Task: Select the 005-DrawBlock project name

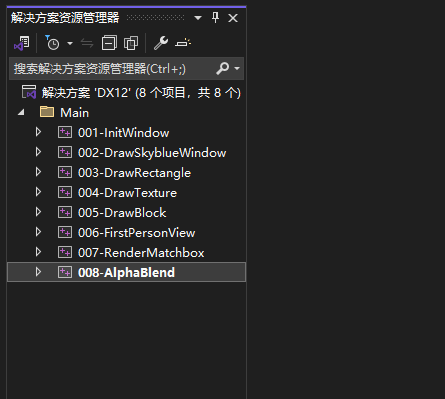Action: [x=122, y=213]
